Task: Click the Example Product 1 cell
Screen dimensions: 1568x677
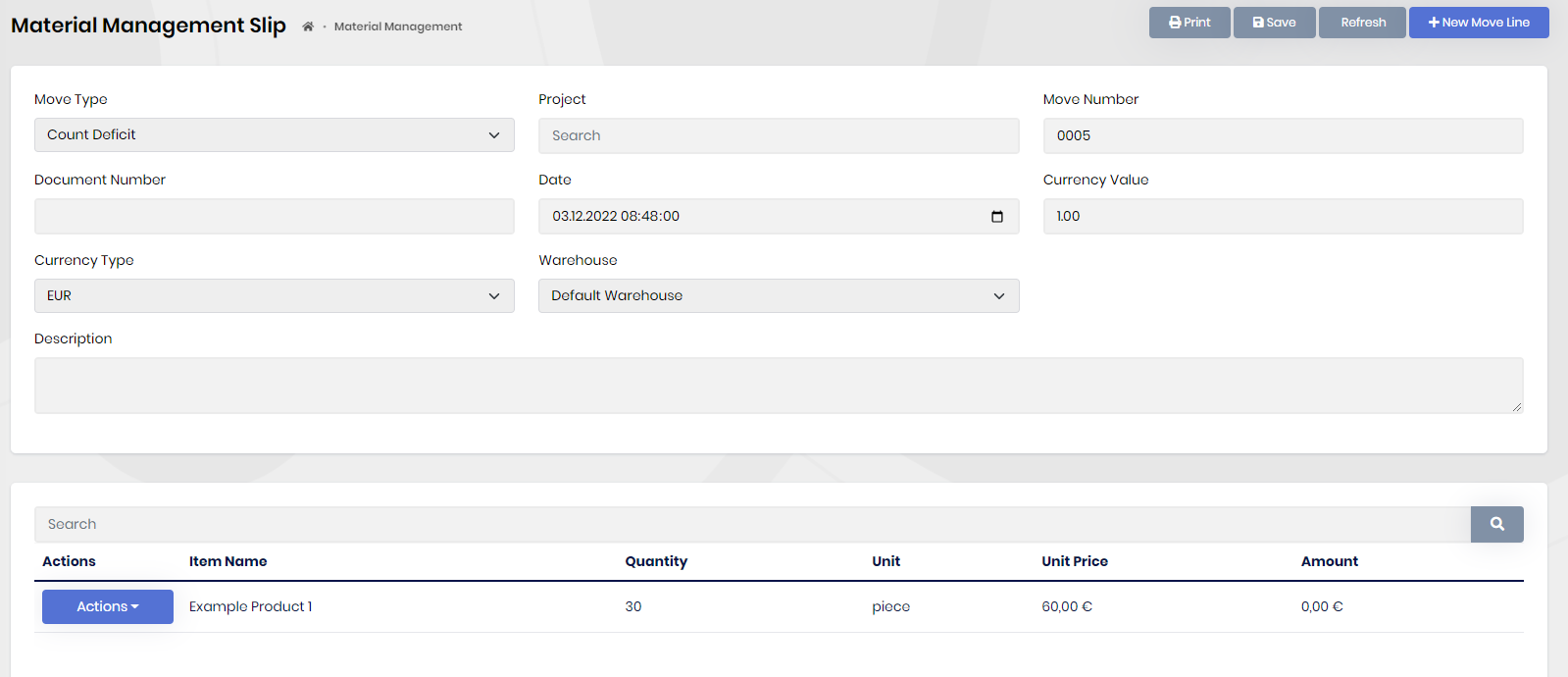Action: (x=250, y=606)
